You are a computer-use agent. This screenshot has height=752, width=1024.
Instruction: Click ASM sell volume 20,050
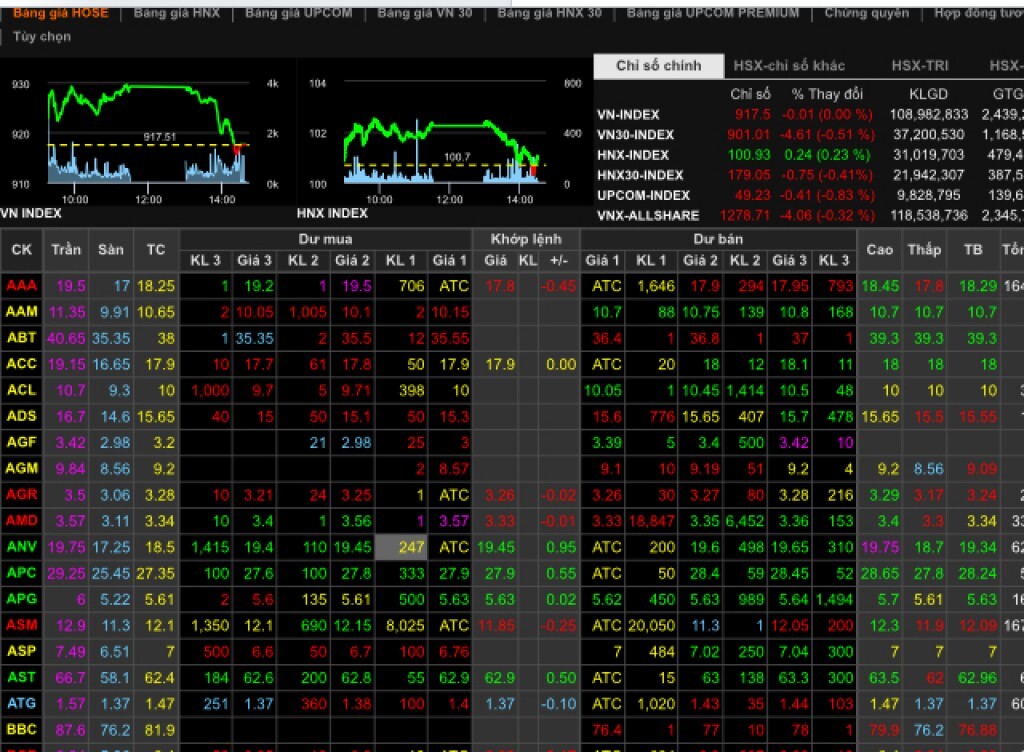652,625
